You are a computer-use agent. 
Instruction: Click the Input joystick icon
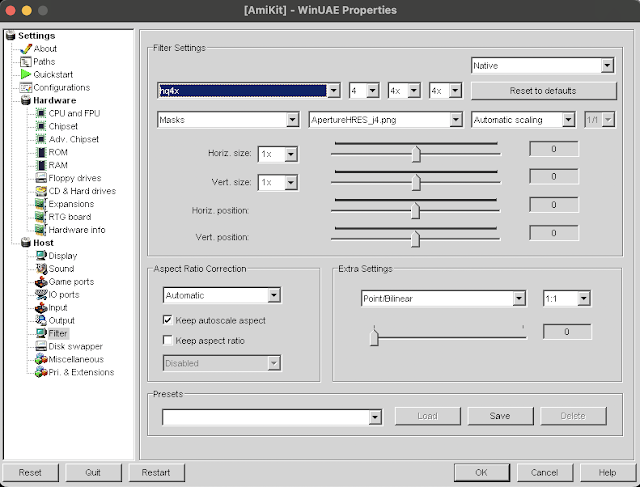(x=41, y=307)
